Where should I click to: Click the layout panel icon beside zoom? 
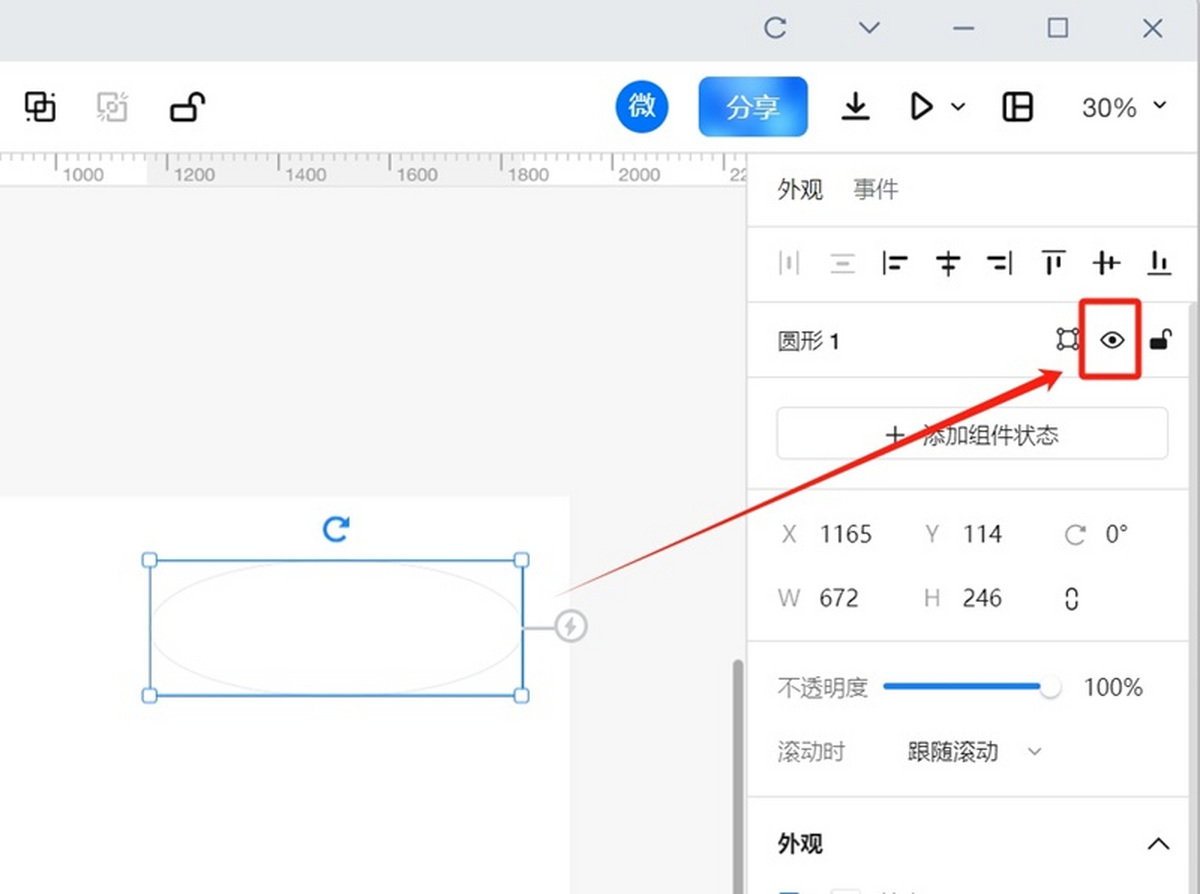[x=1017, y=107]
